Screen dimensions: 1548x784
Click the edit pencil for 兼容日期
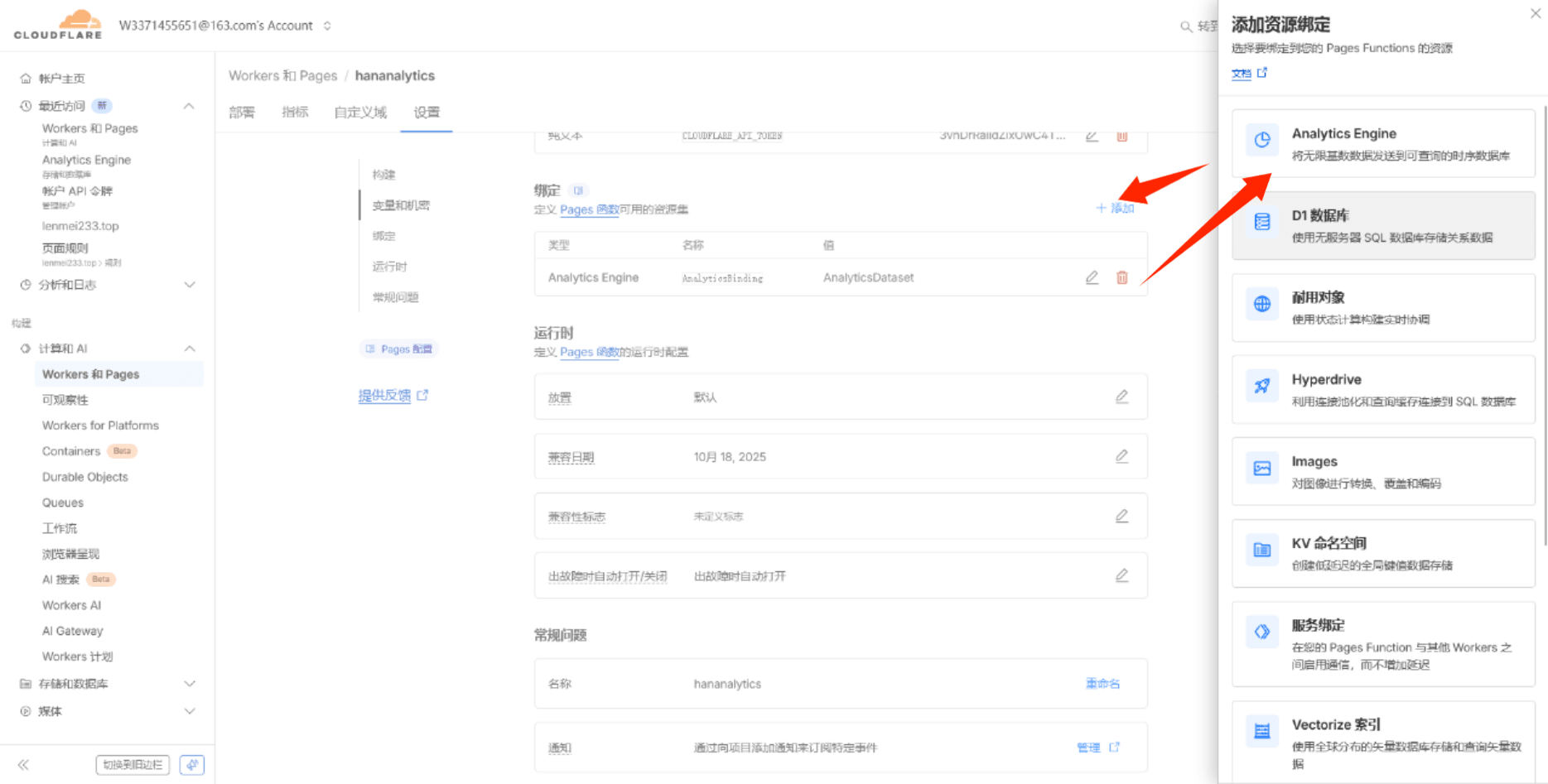point(1122,456)
